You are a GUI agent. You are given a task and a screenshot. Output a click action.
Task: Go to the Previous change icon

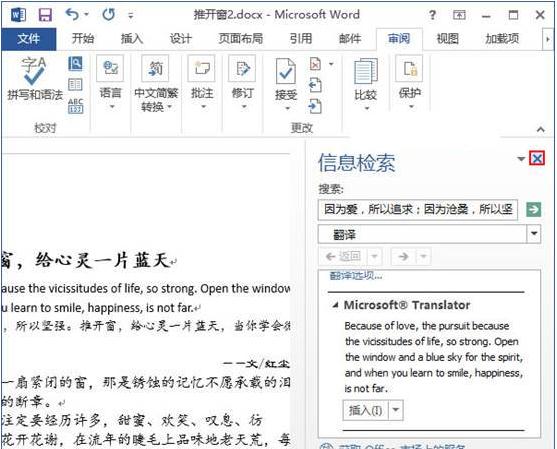click(315, 85)
